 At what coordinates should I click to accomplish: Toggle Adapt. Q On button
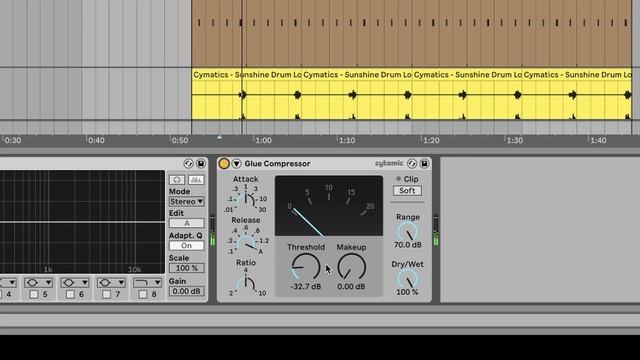point(187,246)
